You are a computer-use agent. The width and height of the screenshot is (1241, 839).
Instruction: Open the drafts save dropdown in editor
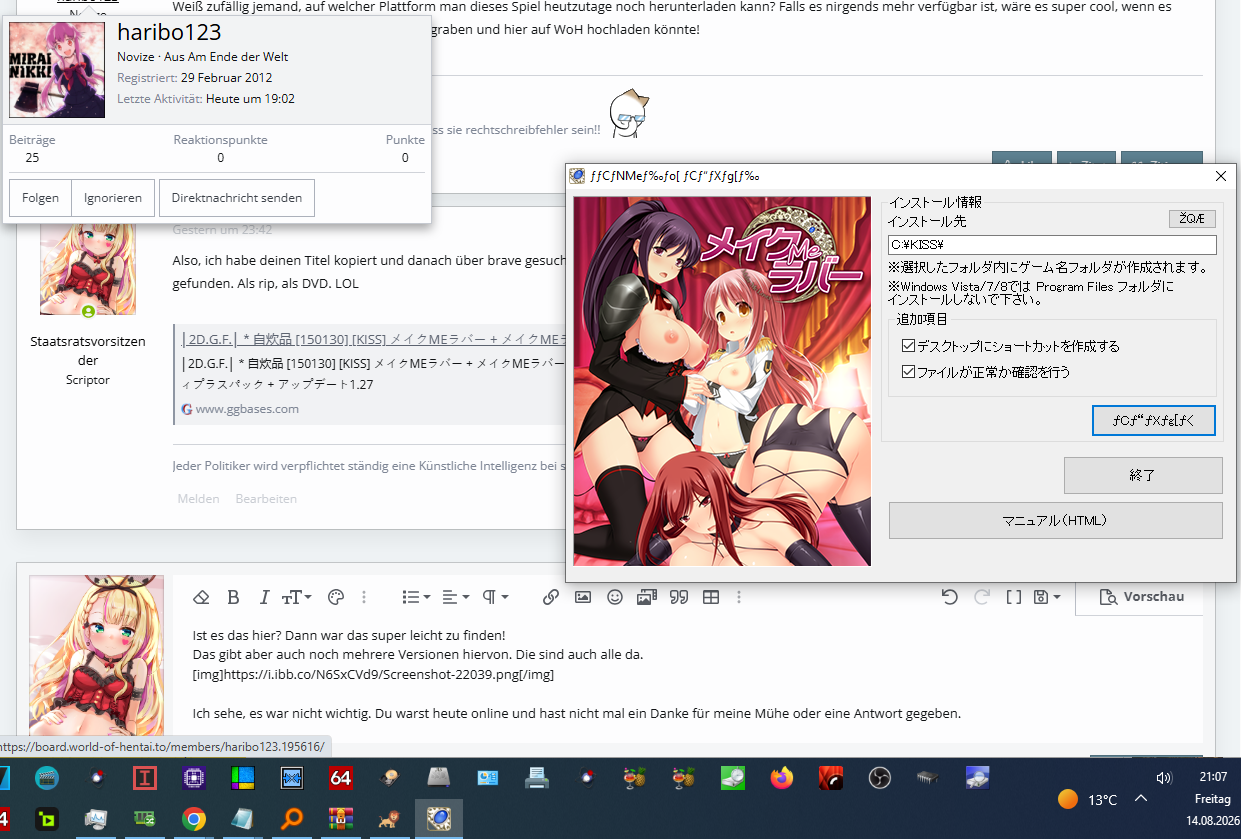click(x=1047, y=597)
